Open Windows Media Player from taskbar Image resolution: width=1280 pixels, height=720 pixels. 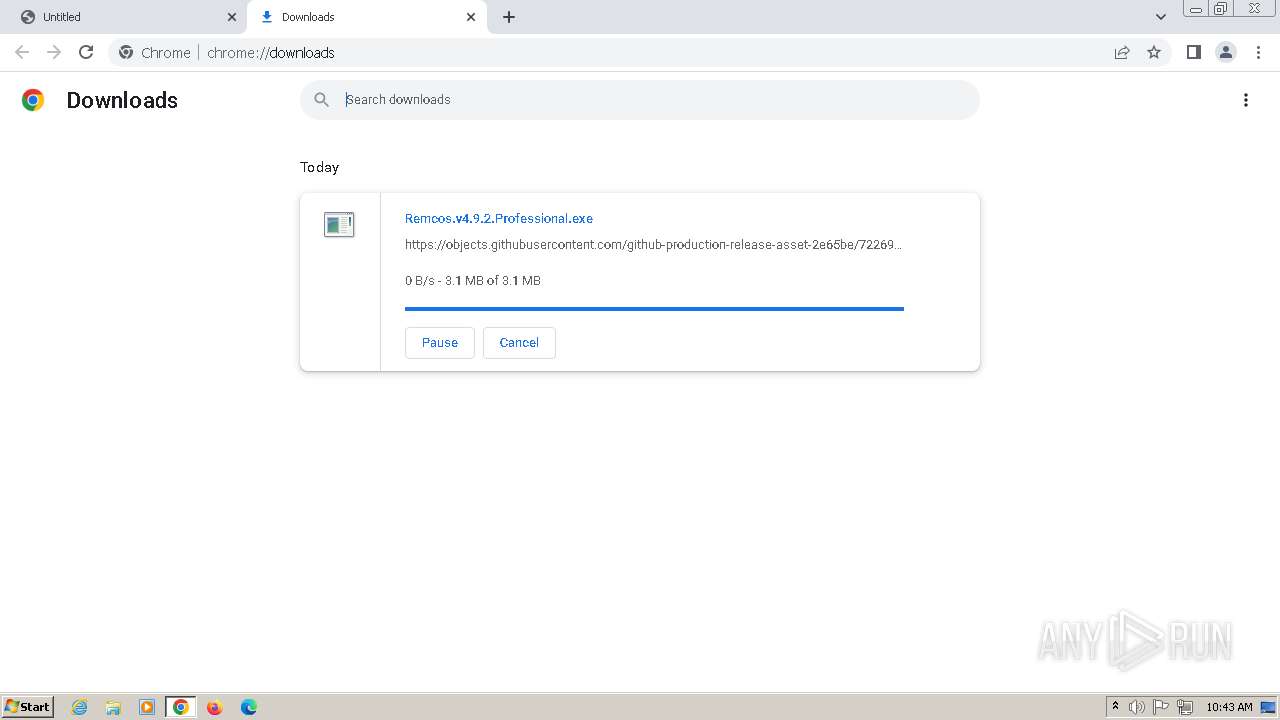pos(147,707)
